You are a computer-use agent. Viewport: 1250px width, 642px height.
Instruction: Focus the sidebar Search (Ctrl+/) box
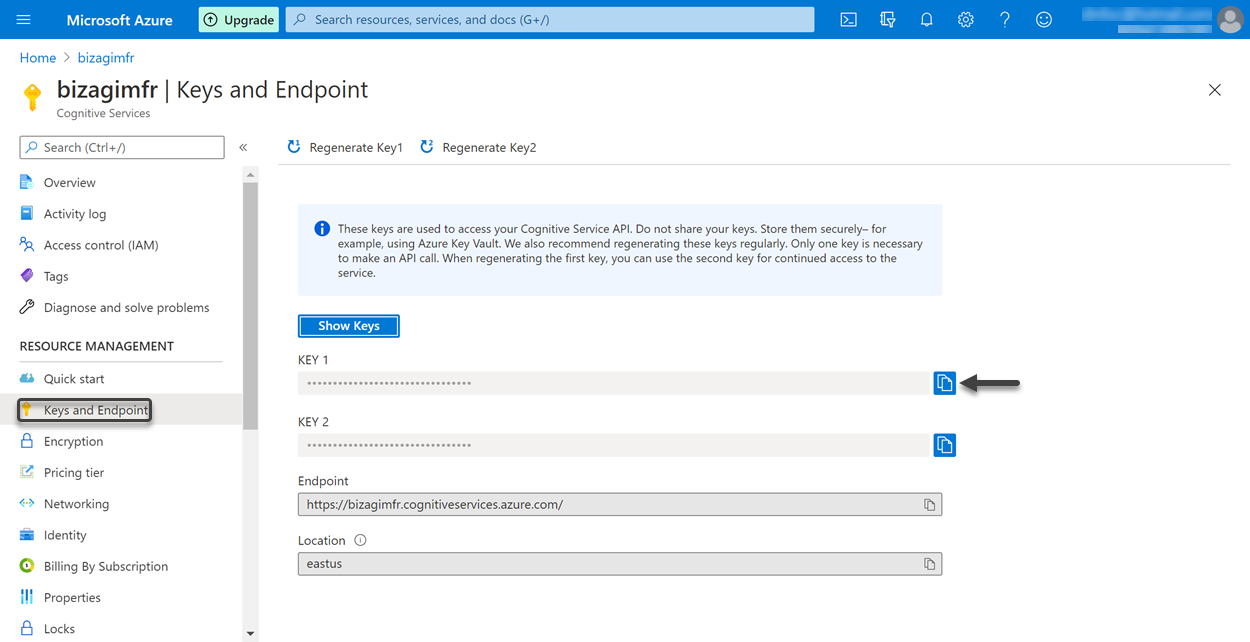[122, 147]
